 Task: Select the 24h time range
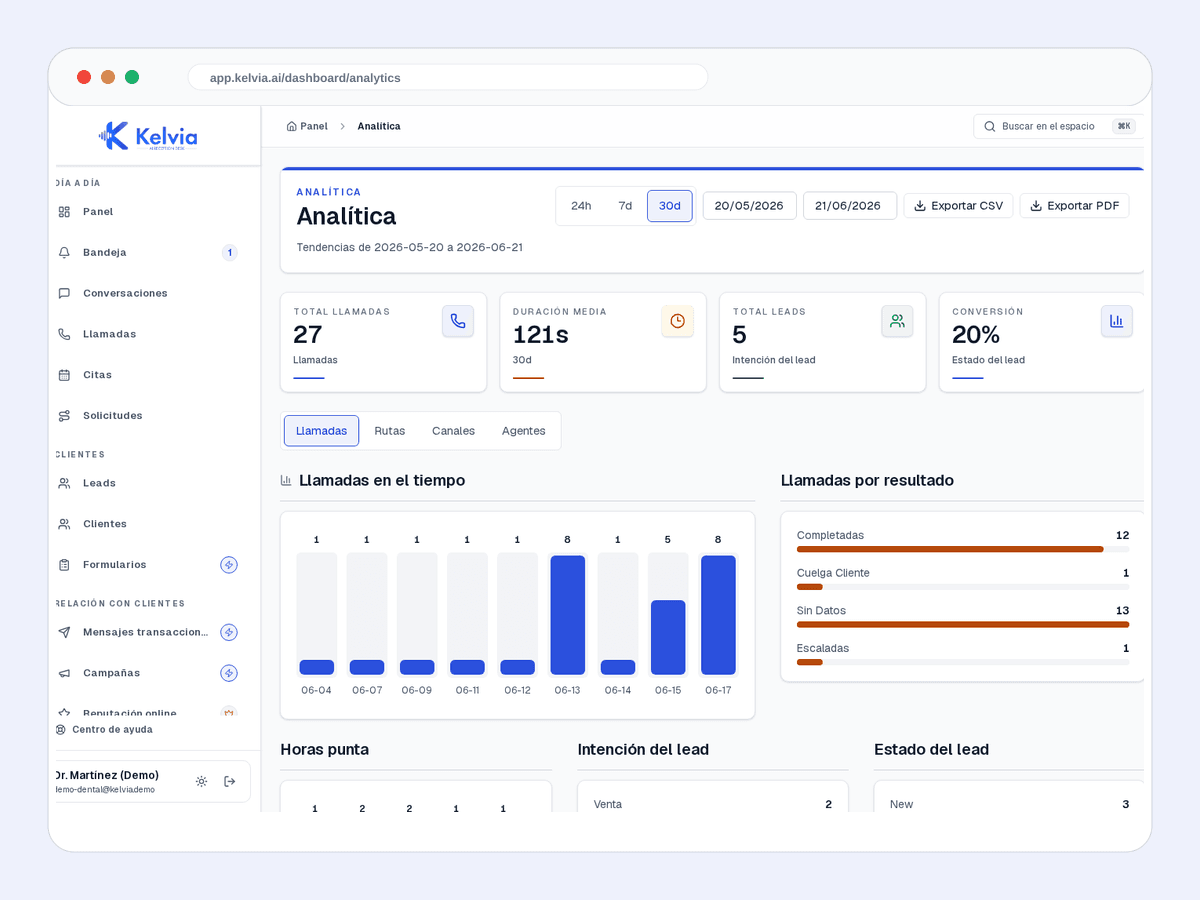coord(581,206)
